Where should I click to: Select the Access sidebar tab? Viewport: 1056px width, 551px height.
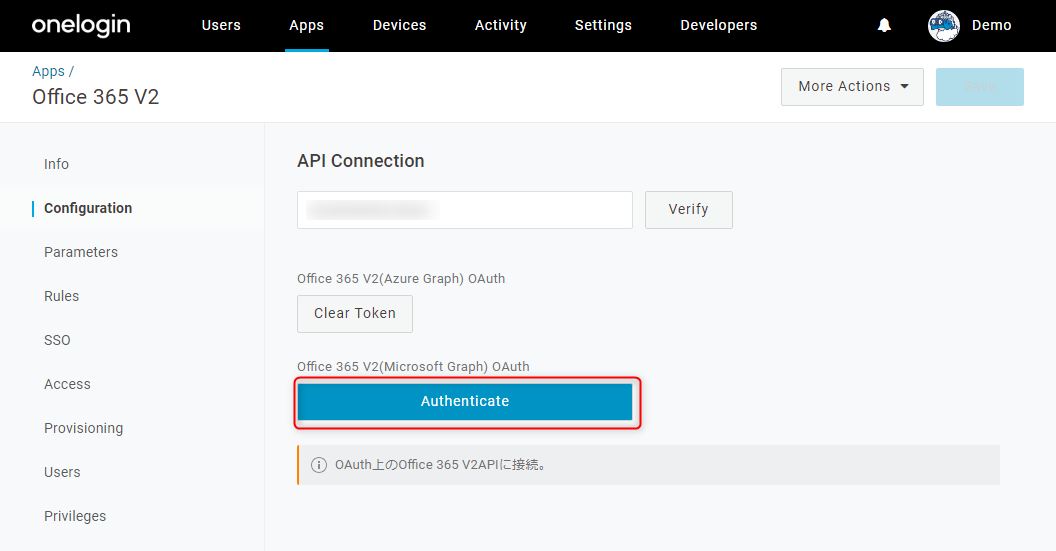click(67, 384)
